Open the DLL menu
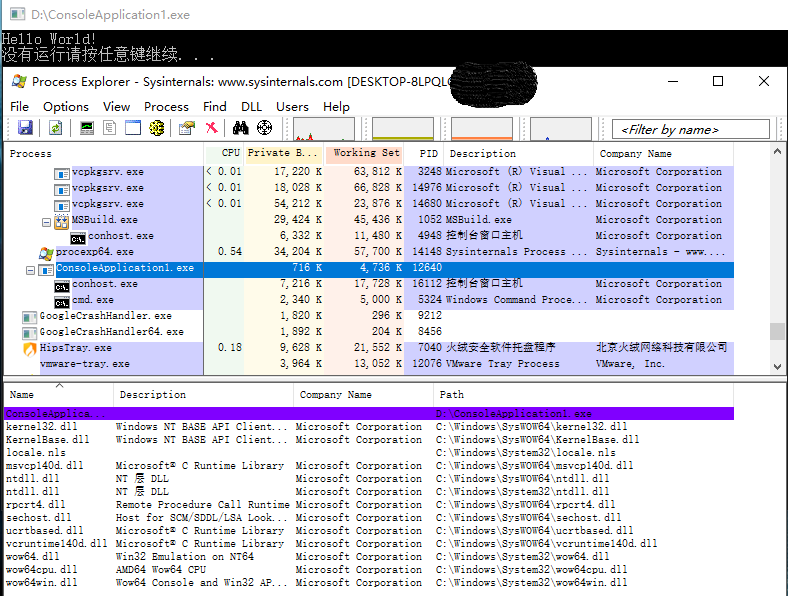This screenshot has height=596, width=788. point(251,107)
